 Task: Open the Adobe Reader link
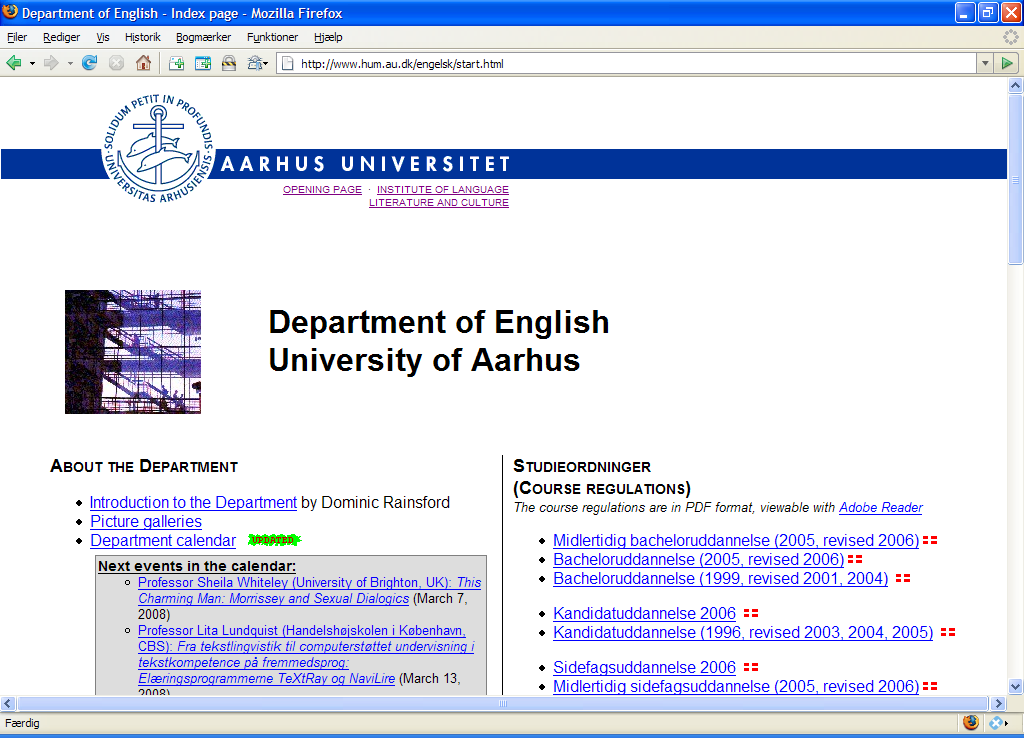(880, 507)
